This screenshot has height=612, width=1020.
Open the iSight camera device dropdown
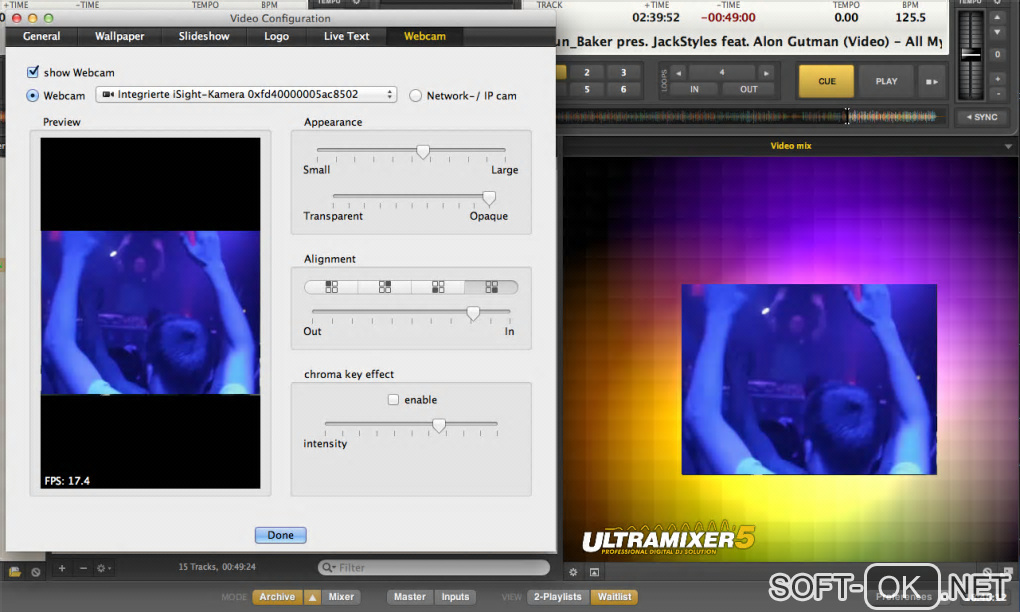pos(246,94)
